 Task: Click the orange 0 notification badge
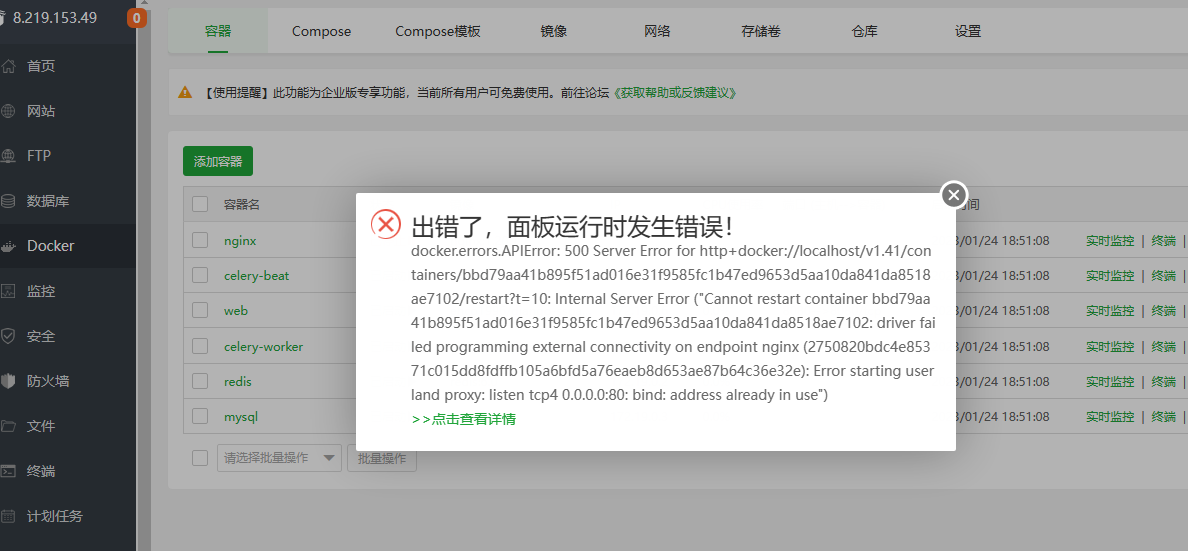[x=136, y=18]
